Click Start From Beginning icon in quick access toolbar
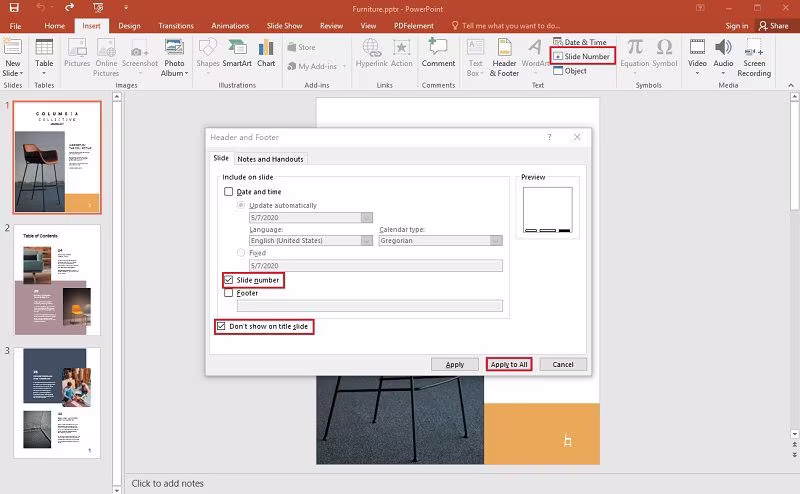 tap(98, 8)
